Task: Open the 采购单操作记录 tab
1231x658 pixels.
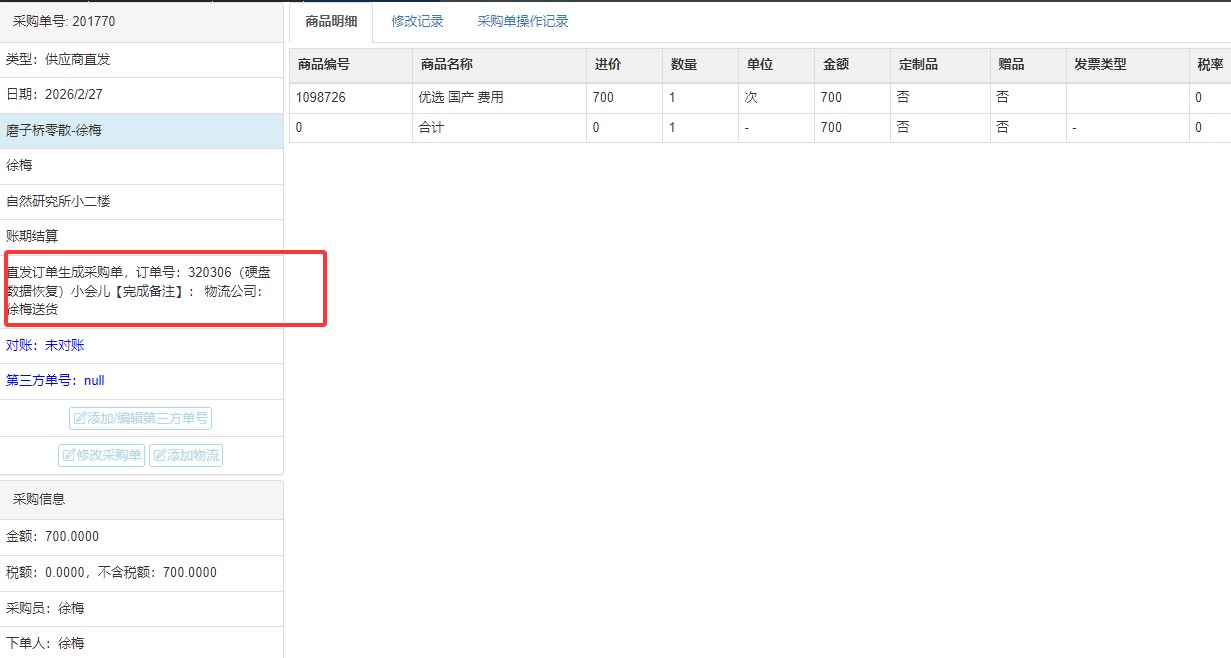Action: click(522, 21)
